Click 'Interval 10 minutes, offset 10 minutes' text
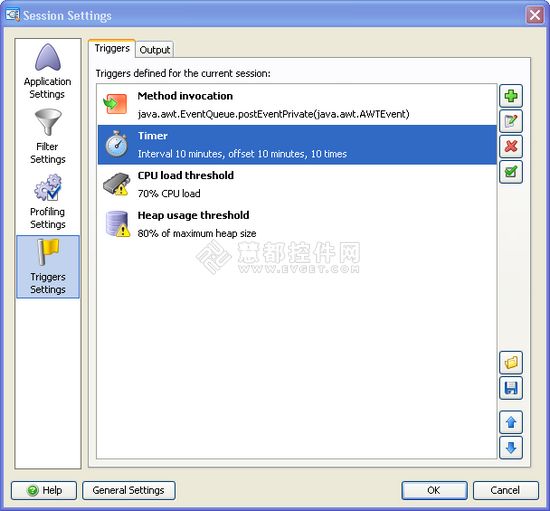Image resolution: width=550 pixels, height=511 pixels. click(x=242, y=154)
